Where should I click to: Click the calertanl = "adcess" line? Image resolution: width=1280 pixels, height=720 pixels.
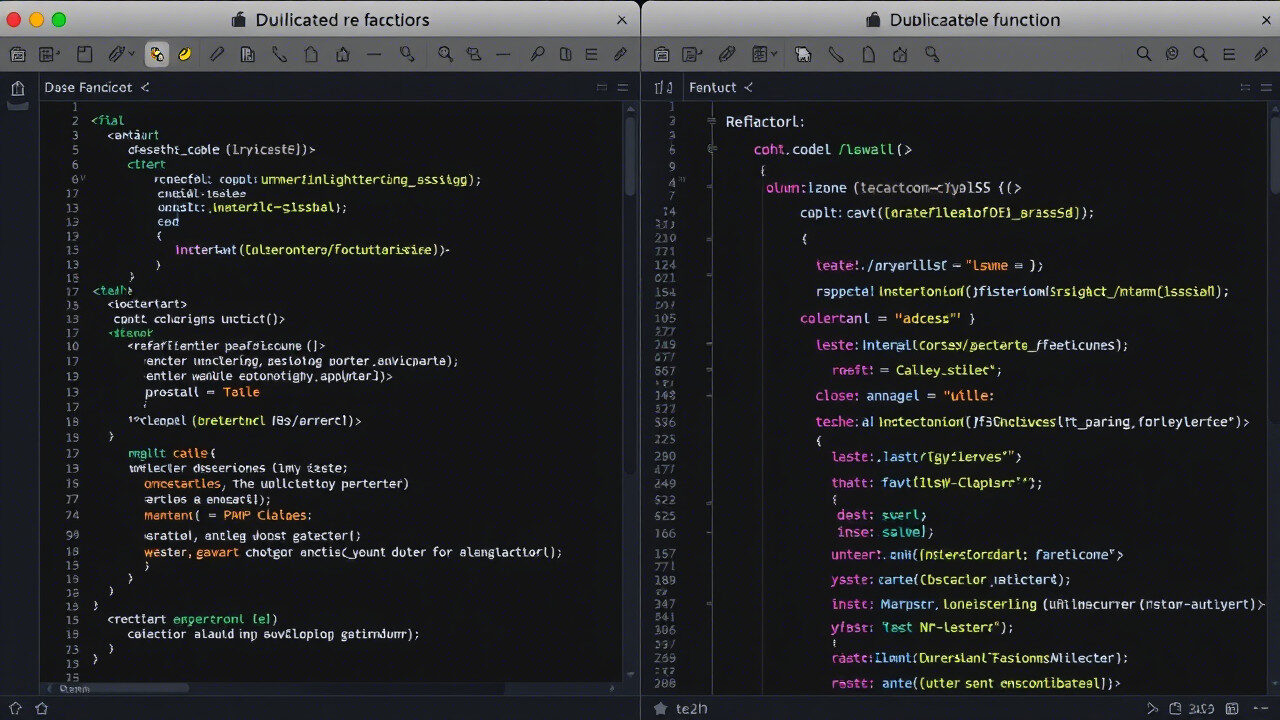pos(887,318)
